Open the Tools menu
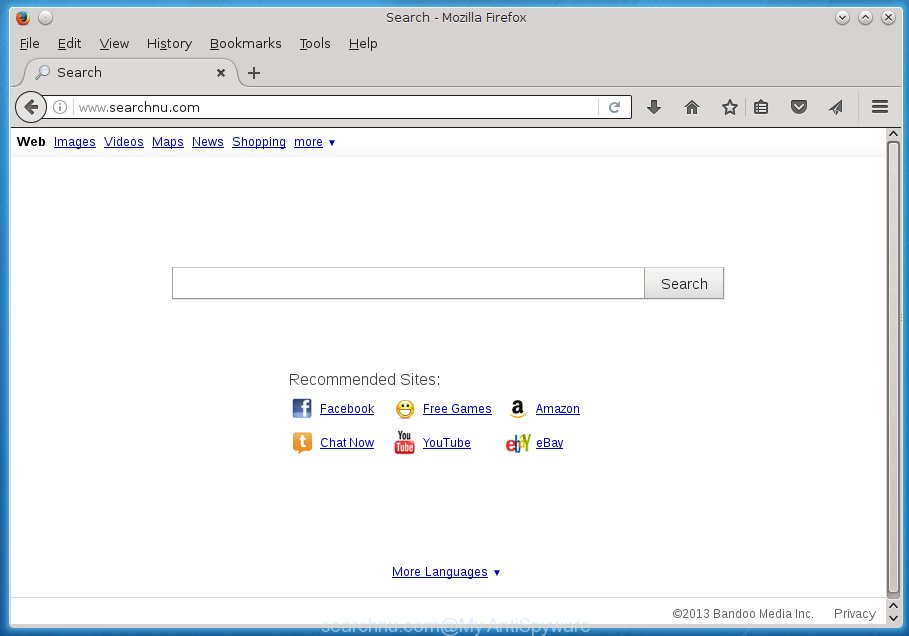Screen dimensions: 909x636 pyautogui.click(x=315, y=43)
